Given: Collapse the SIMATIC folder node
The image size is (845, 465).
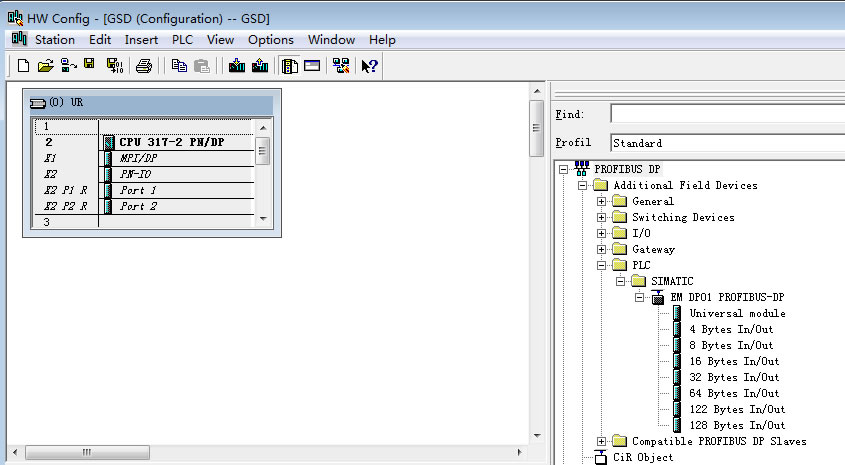Looking at the screenshot, I should [620, 281].
